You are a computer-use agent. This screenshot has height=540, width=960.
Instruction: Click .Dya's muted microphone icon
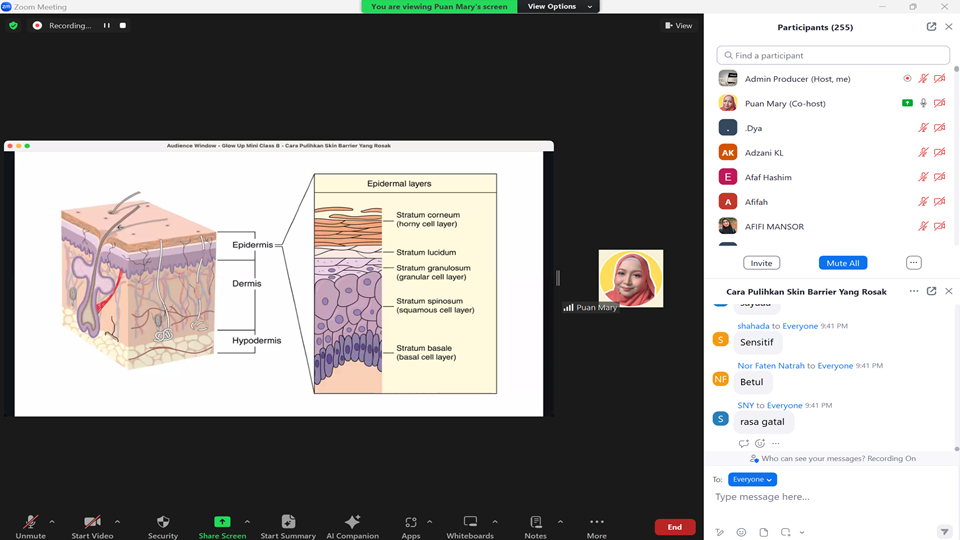[923, 127]
